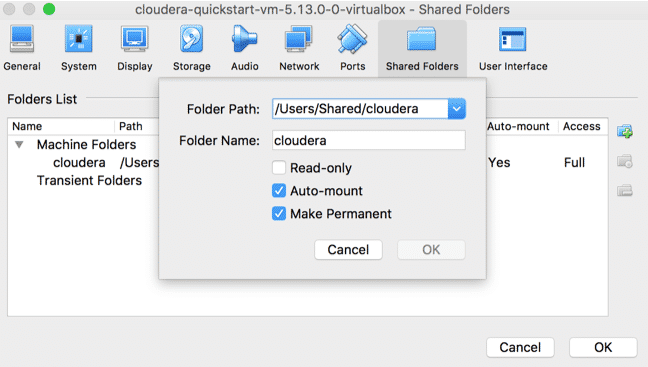Viewport: 648px width, 367px height.
Task: Open the Folder Path dropdown arrow
Action: click(x=457, y=109)
